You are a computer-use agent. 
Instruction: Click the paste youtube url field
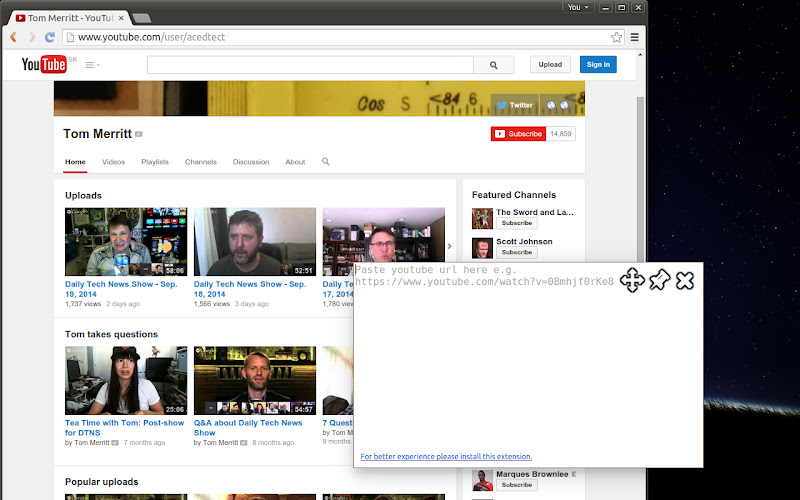click(x=485, y=276)
